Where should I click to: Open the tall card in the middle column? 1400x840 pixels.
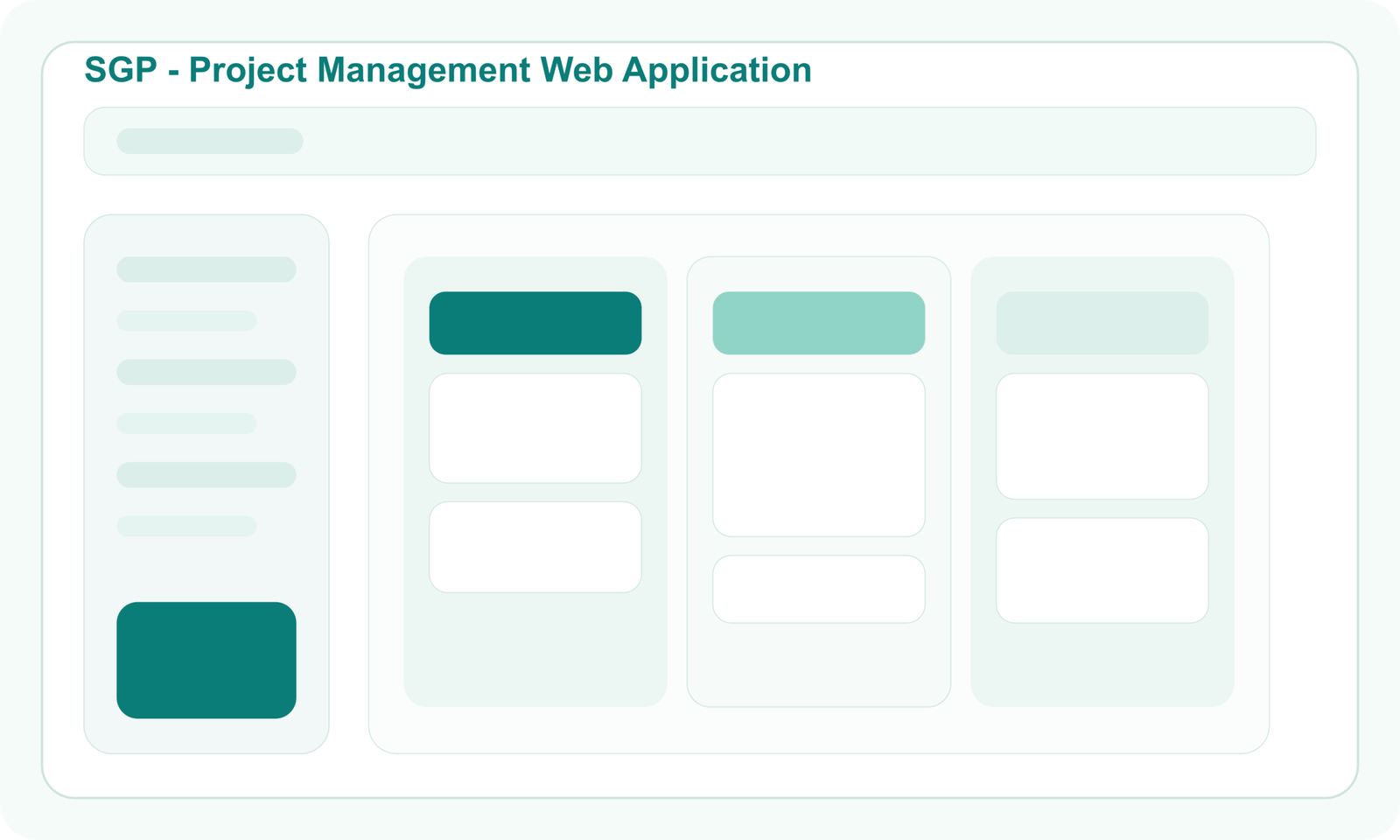819,455
